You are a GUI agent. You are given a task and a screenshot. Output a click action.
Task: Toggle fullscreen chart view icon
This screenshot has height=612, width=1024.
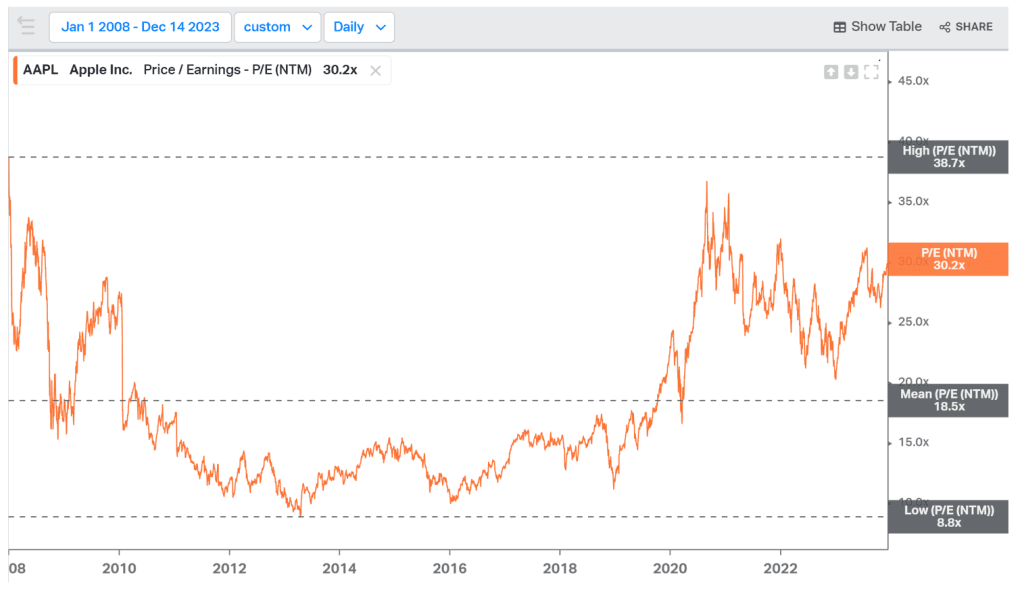pyautogui.click(x=871, y=72)
